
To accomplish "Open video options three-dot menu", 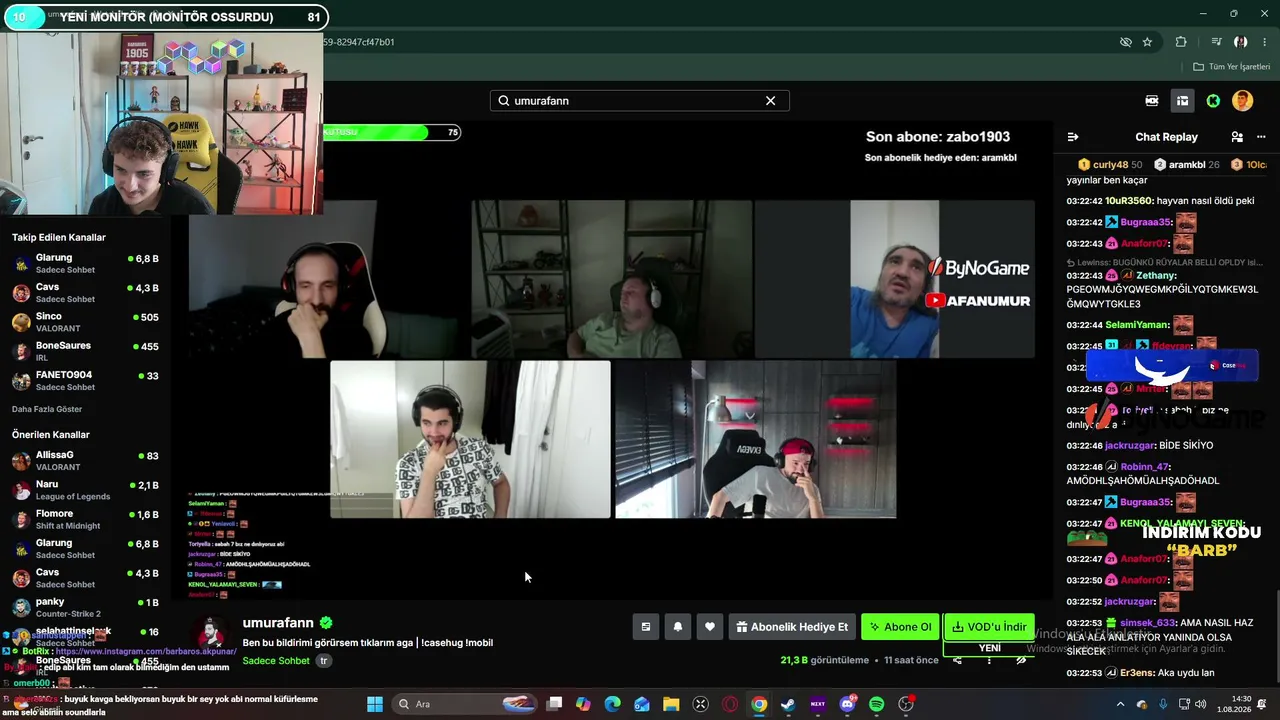I will pos(989,660).
